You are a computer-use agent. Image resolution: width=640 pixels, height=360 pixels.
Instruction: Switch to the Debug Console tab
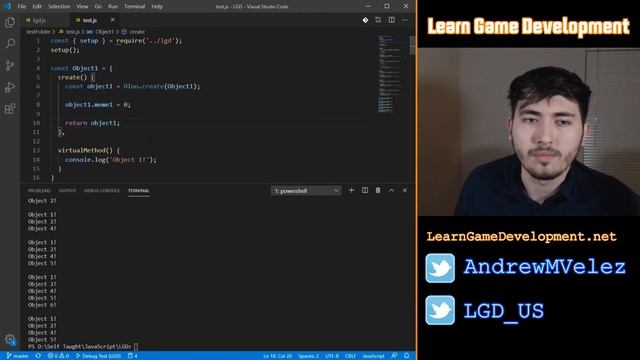point(102,191)
